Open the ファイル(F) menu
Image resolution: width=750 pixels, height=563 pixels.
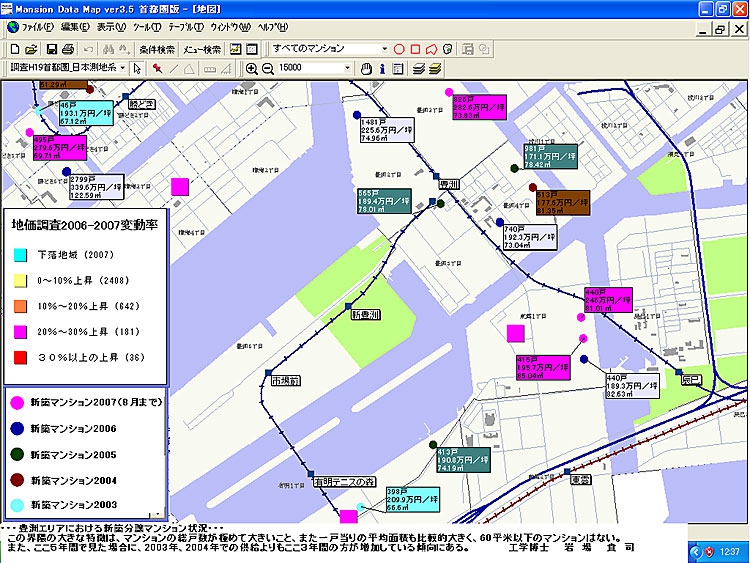(x=37, y=27)
